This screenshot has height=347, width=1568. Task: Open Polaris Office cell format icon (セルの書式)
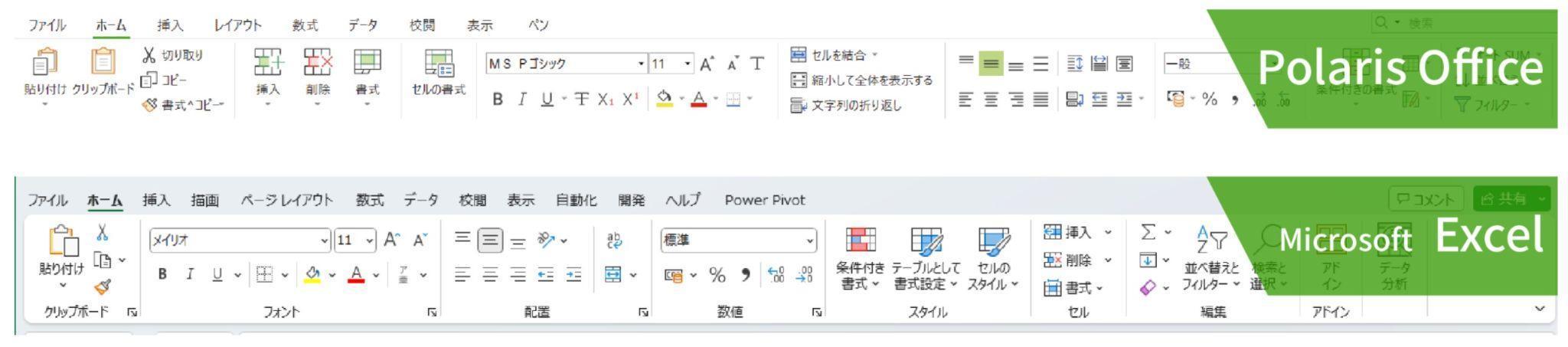[x=439, y=64]
